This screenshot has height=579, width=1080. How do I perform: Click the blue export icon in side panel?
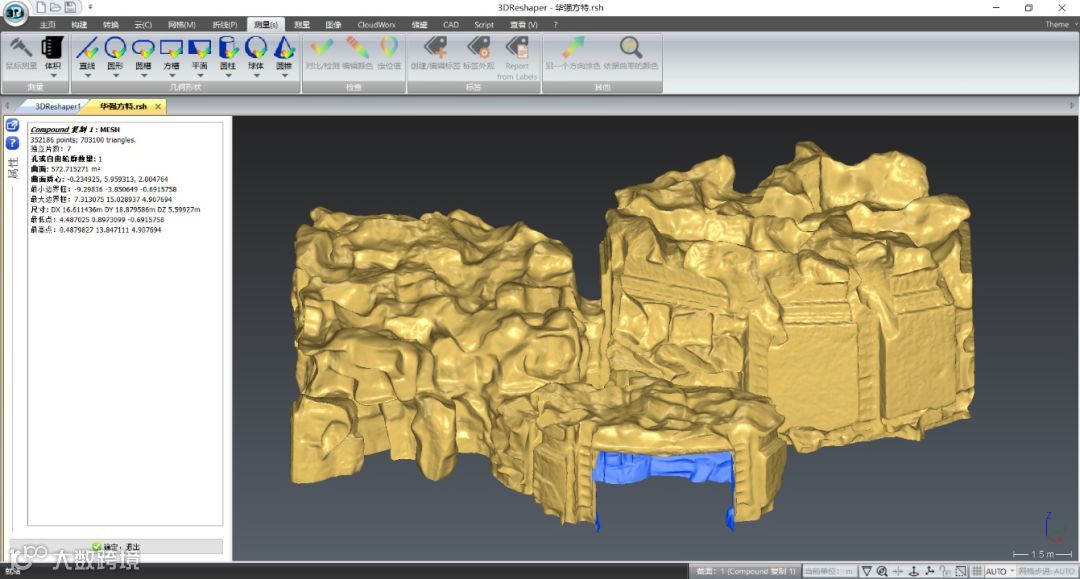[12, 125]
